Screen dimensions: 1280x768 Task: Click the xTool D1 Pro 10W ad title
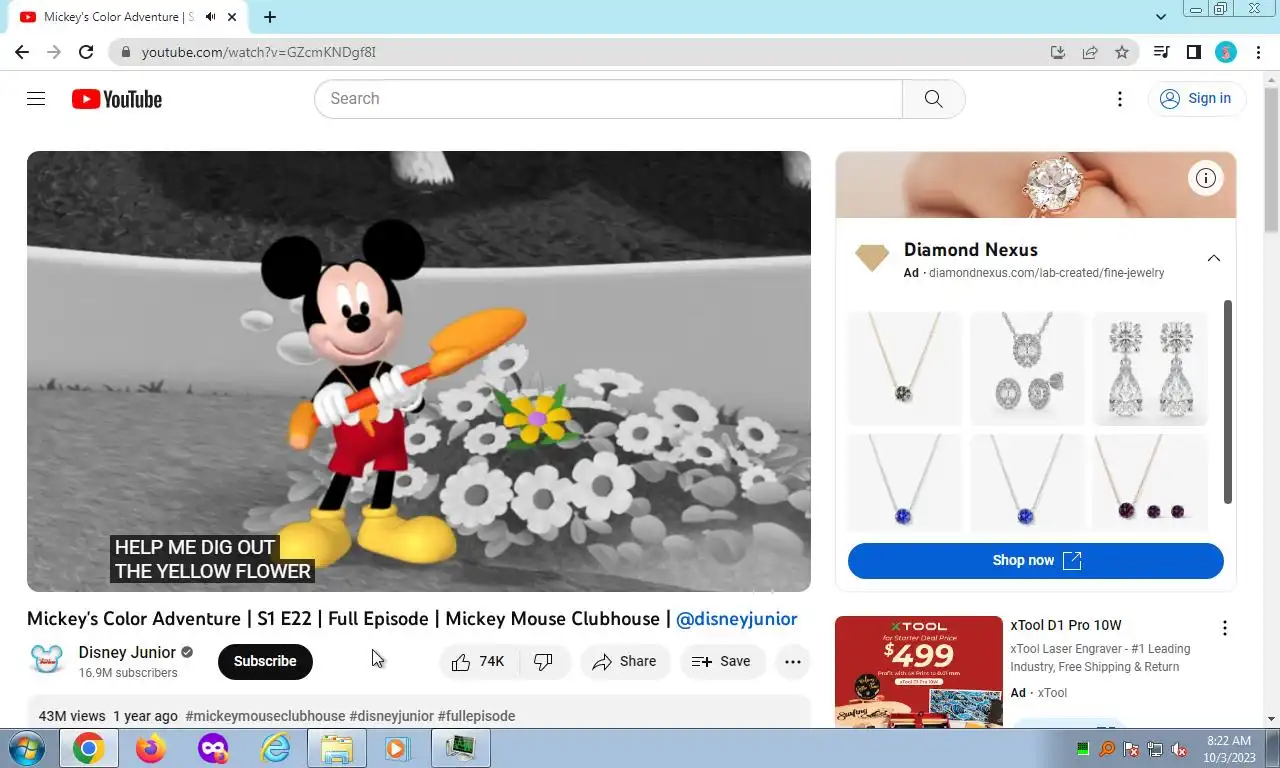pyautogui.click(x=1066, y=626)
